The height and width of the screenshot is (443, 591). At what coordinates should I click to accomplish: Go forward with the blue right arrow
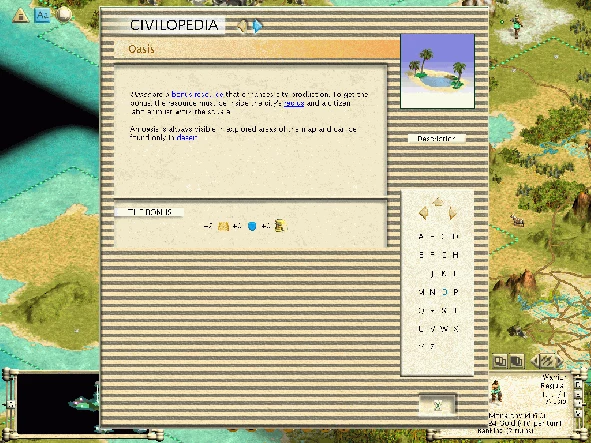pos(257,26)
